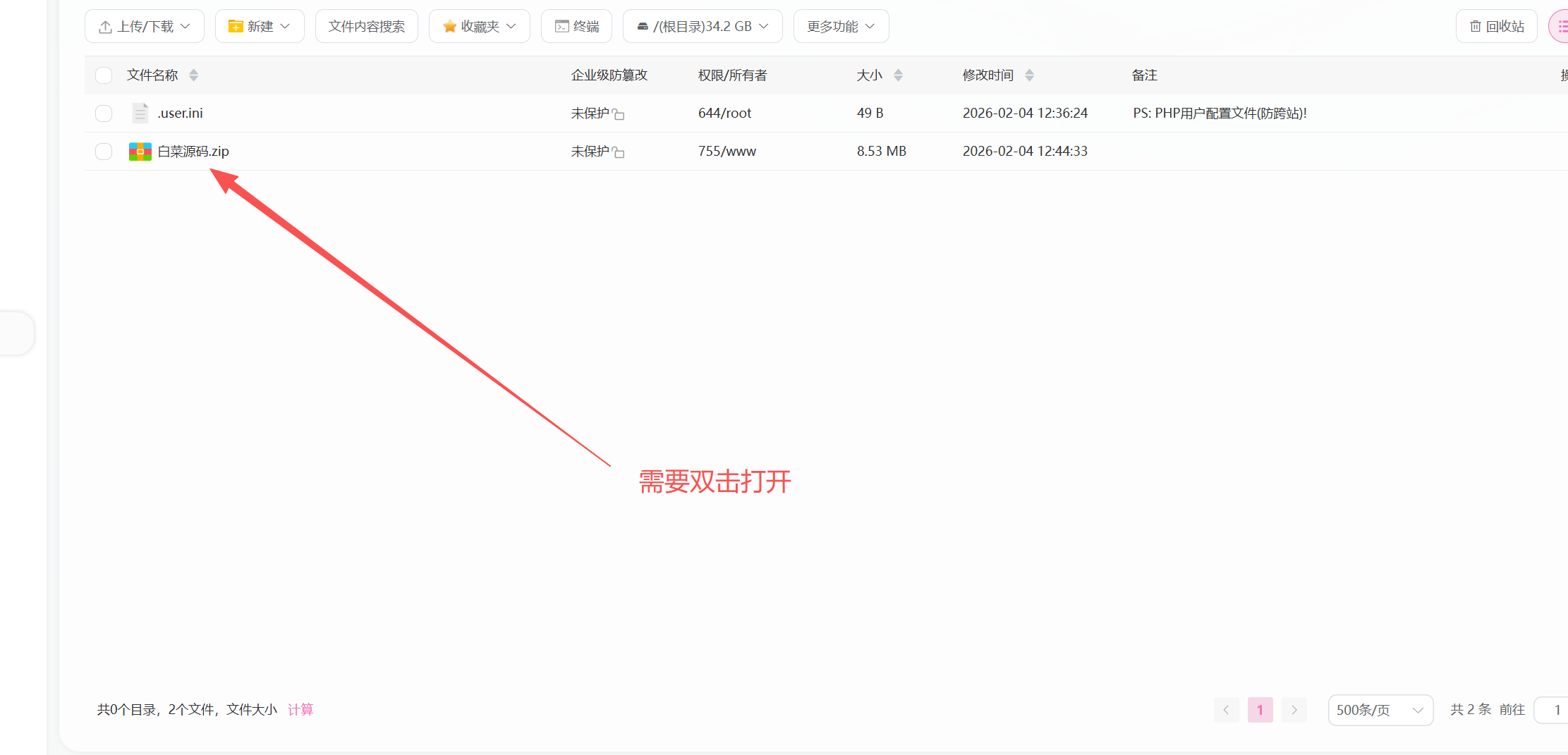Sort by size using the 大小 arrows
1568x755 pixels.
(x=898, y=75)
